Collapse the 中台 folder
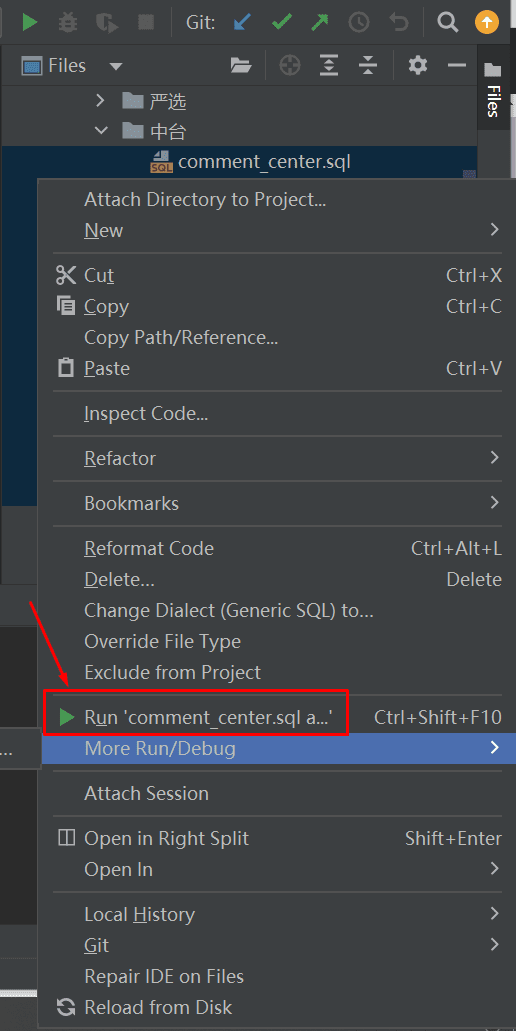The width and height of the screenshot is (516, 1031). pyautogui.click(x=101, y=130)
